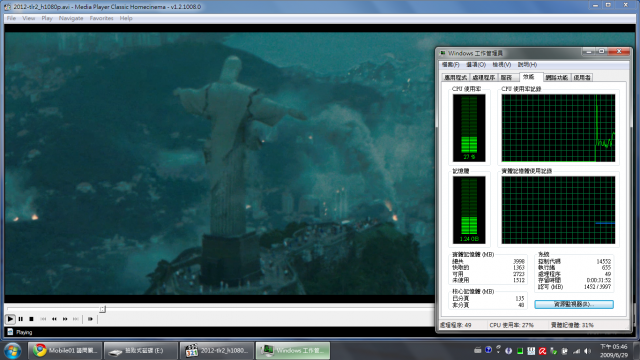Click the blue globe tray icon
The image size is (640, 360).
pyautogui.click(x=509, y=351)
